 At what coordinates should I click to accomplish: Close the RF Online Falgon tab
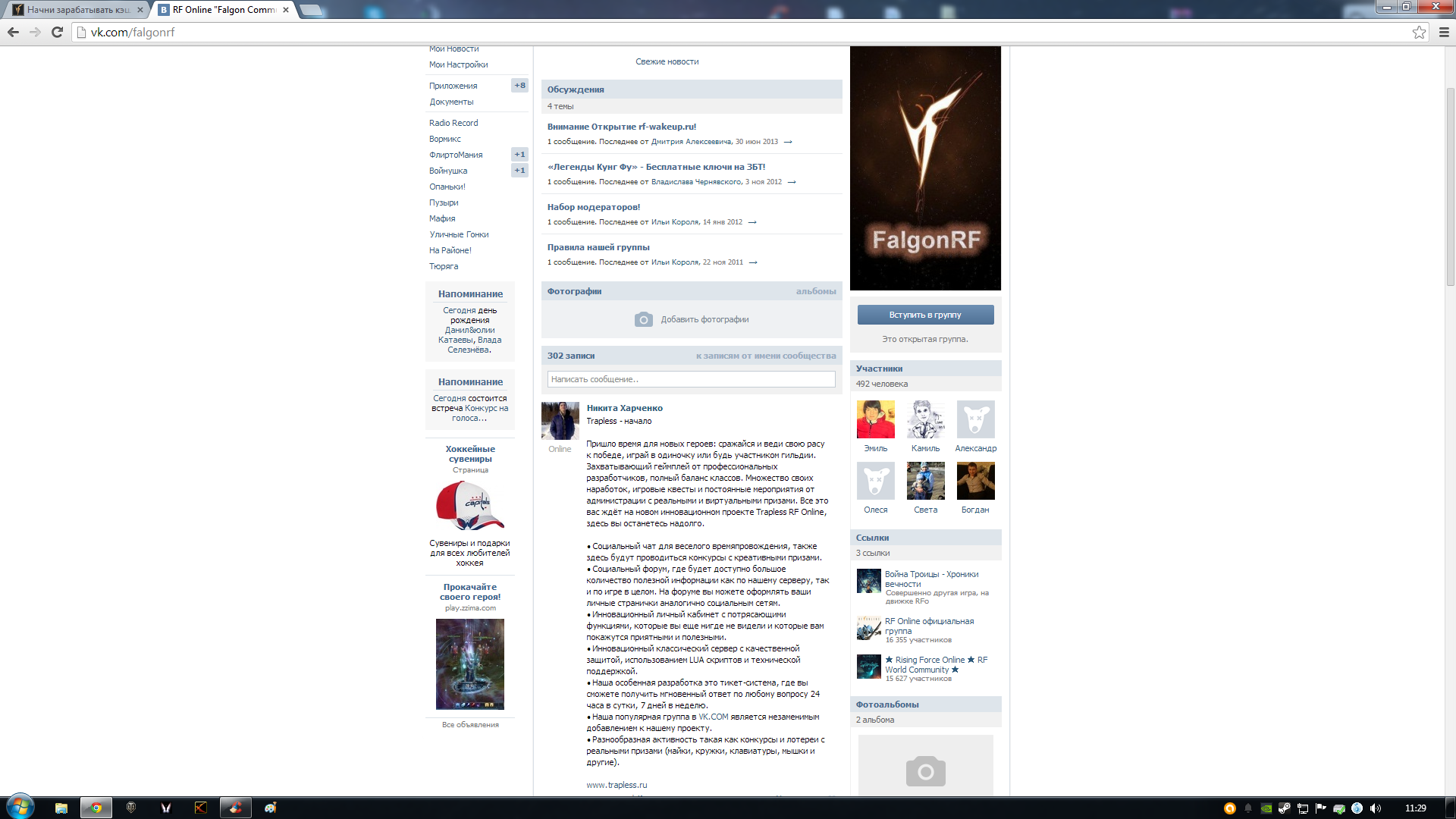[286, 10]
